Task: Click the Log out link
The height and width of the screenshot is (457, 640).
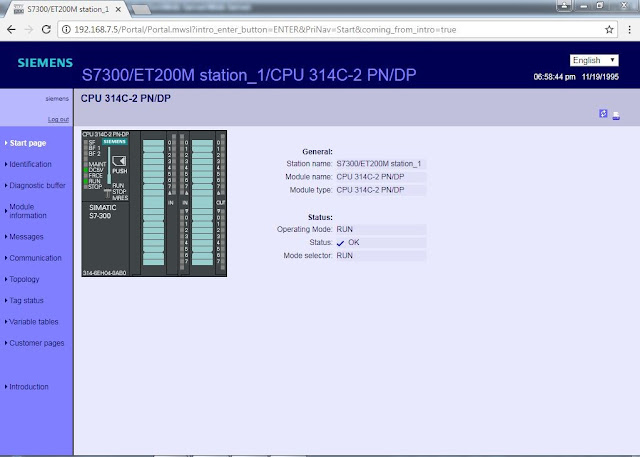Action: point(58,120)
